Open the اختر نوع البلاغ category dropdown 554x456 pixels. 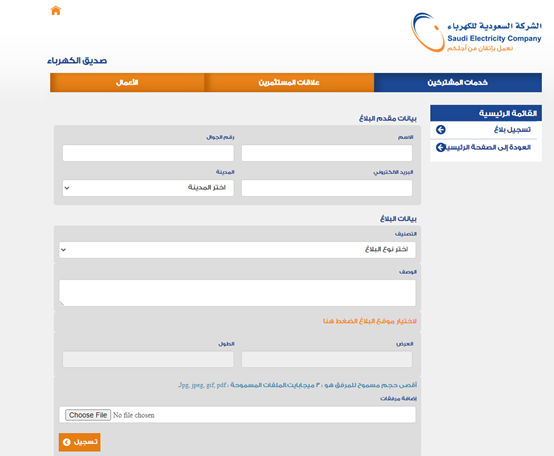(237, 250)
